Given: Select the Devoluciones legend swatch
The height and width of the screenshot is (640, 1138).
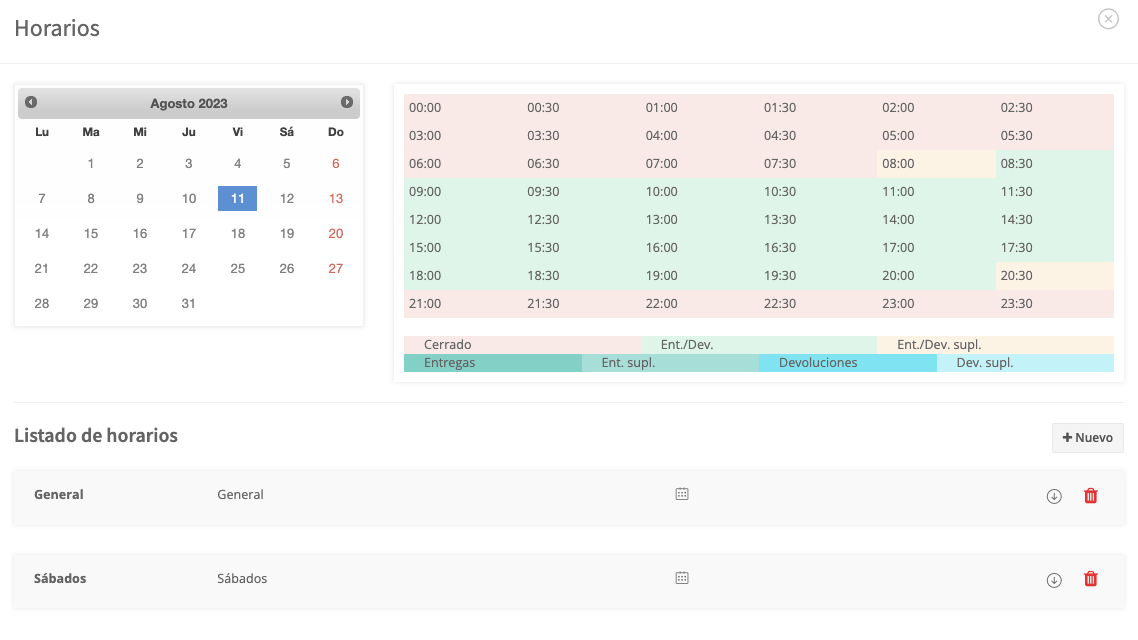Looking at the screenshot, I should click(848, 363).
